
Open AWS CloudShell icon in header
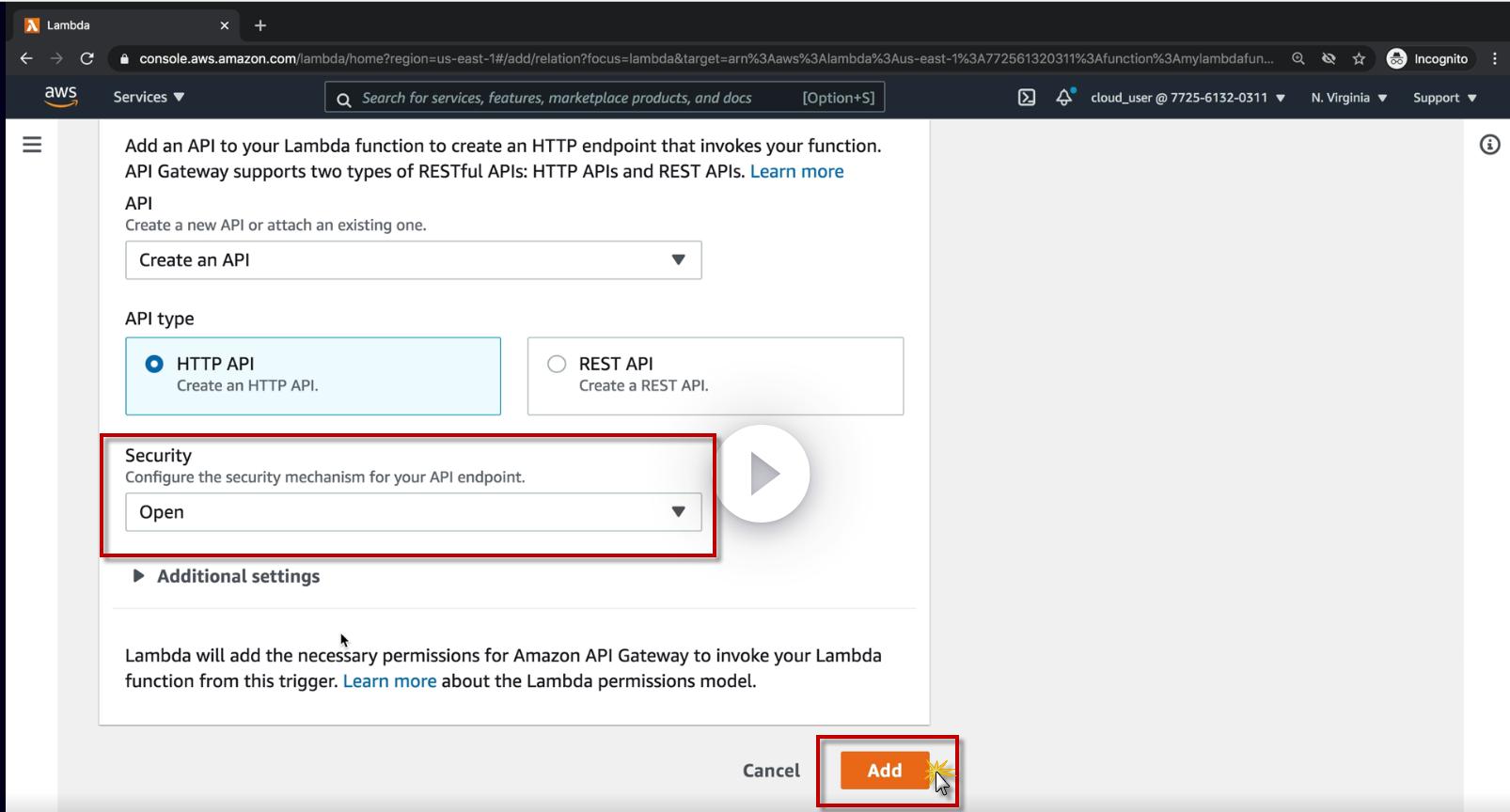1027,97
